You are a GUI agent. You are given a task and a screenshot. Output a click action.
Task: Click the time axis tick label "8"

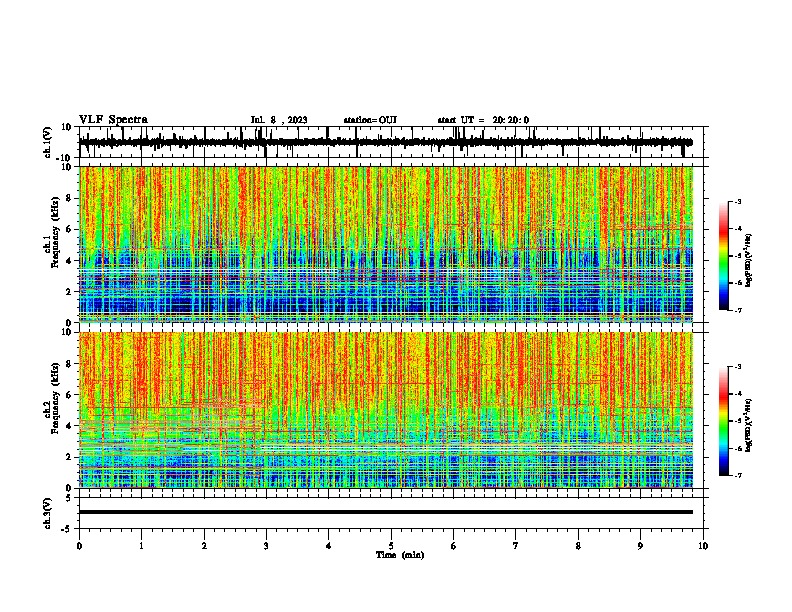[x=578, y=546]
